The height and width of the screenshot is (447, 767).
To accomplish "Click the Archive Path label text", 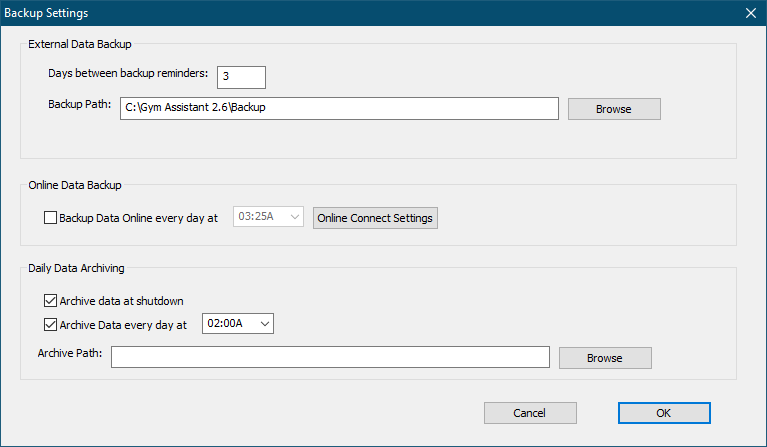I will tap(70, 353).
